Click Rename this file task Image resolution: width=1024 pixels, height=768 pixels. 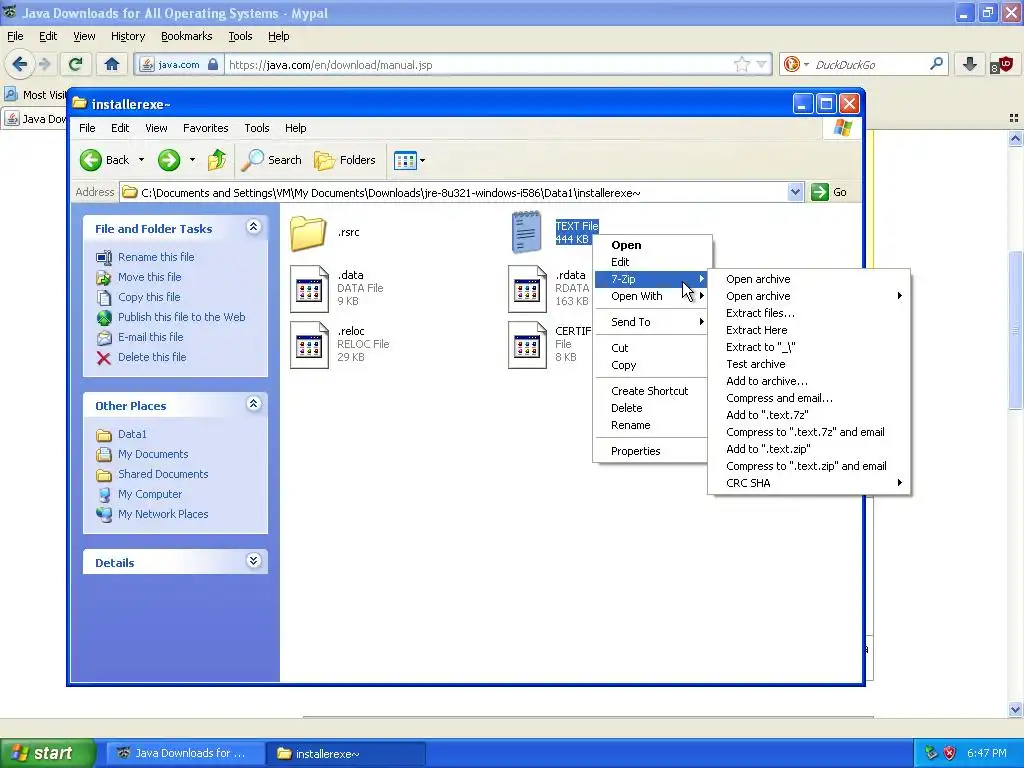(156, 257)
